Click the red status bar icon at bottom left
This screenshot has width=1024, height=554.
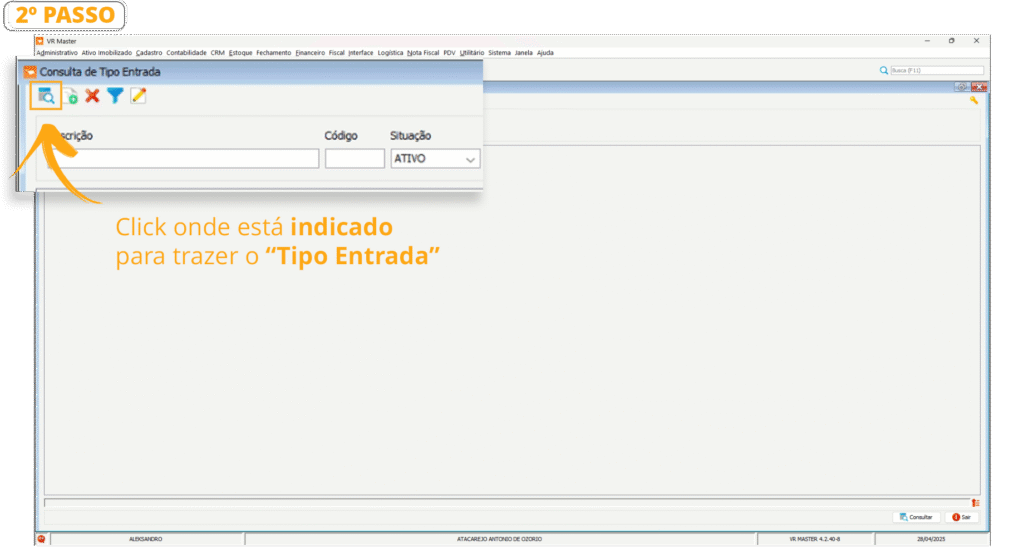(41, 539)
